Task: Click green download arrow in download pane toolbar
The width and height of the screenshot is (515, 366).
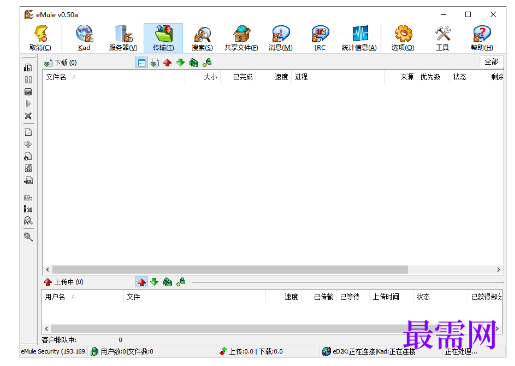Action: click(x=180, y=62)
